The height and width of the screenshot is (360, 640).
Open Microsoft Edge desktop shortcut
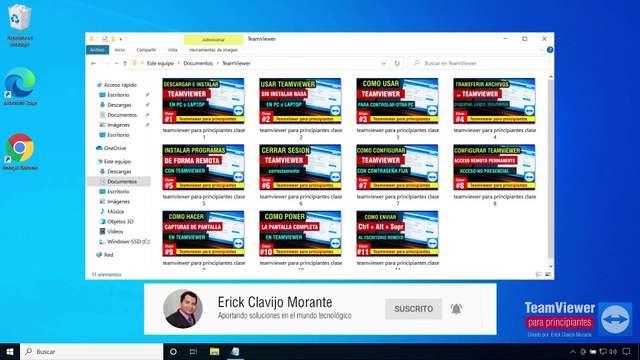click(20, 87)
